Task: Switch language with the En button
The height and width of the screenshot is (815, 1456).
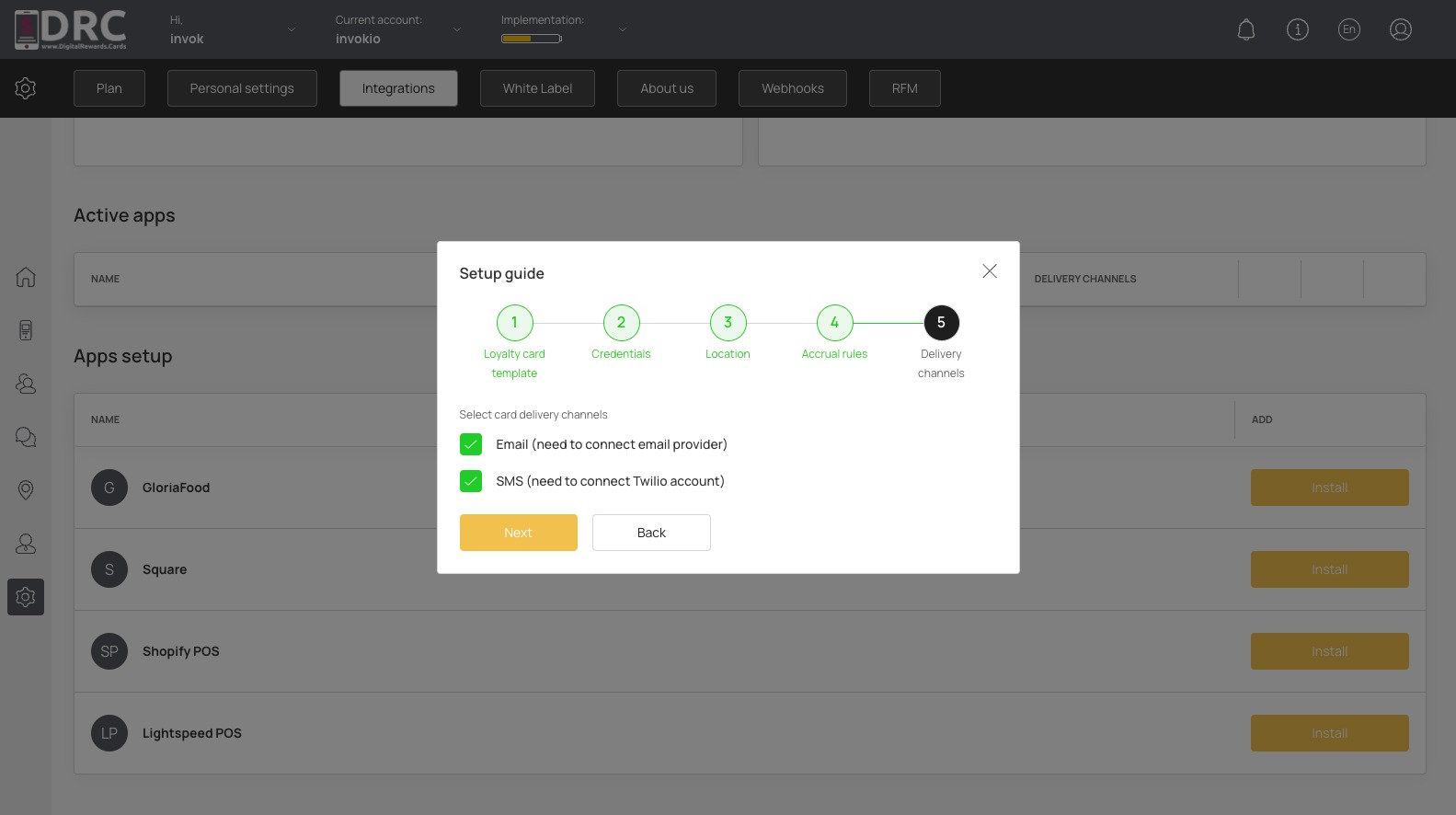Action: [x=1349, y=29]
